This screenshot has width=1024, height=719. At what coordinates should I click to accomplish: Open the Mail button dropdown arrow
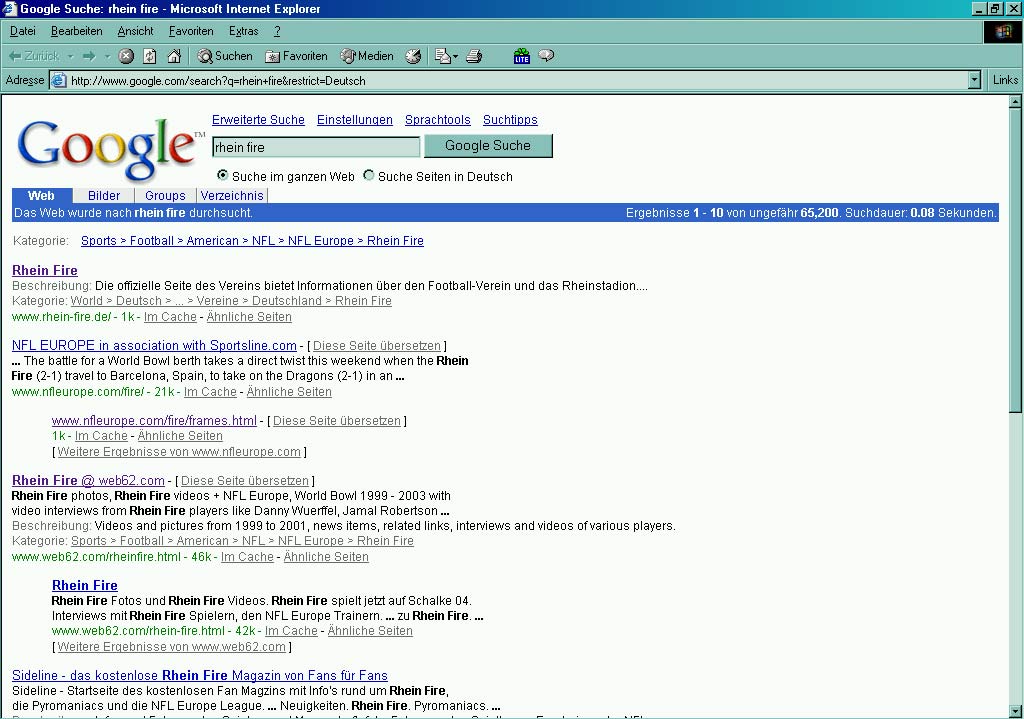coord(455,56)
